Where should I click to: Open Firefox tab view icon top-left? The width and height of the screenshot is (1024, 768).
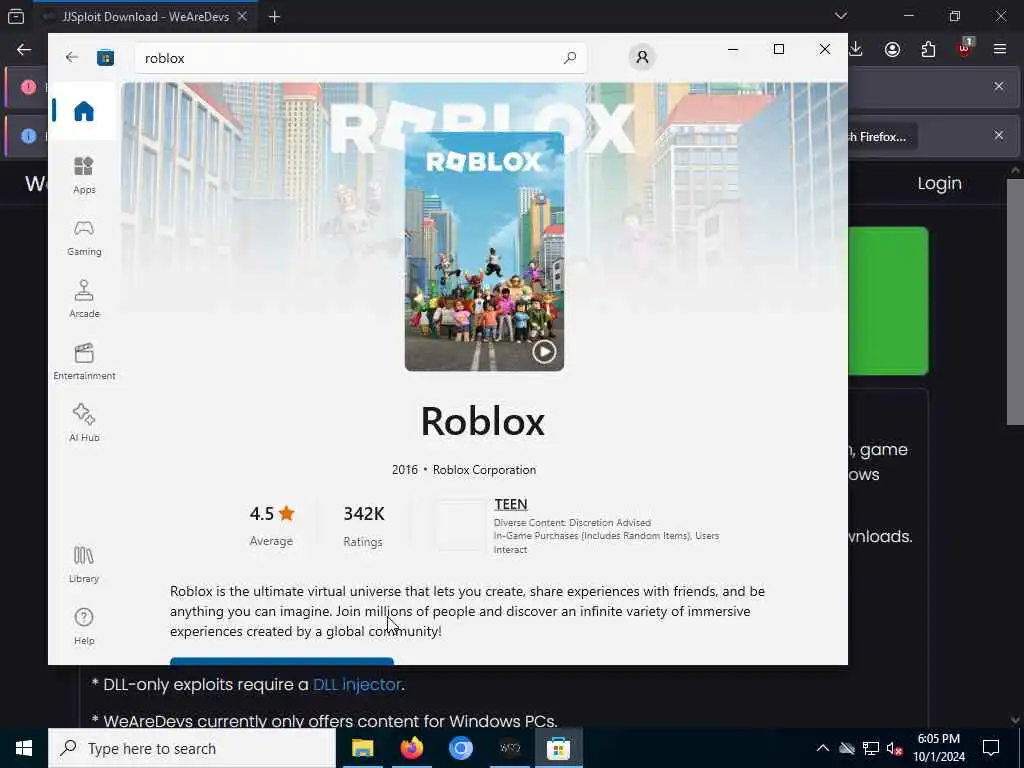[16, 16]
